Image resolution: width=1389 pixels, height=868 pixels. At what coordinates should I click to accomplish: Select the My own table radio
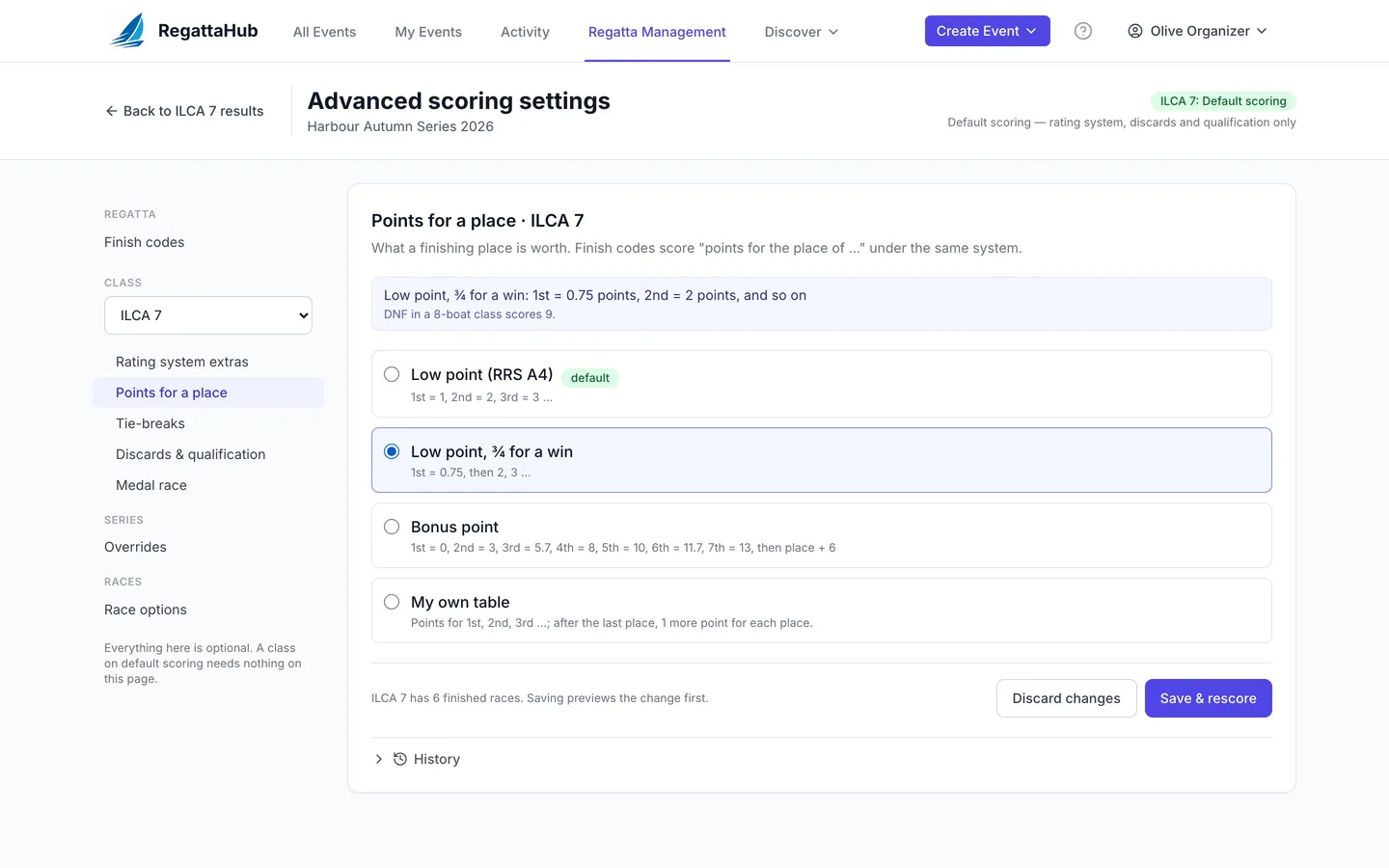pyautogui.click(x=392, y=602)
